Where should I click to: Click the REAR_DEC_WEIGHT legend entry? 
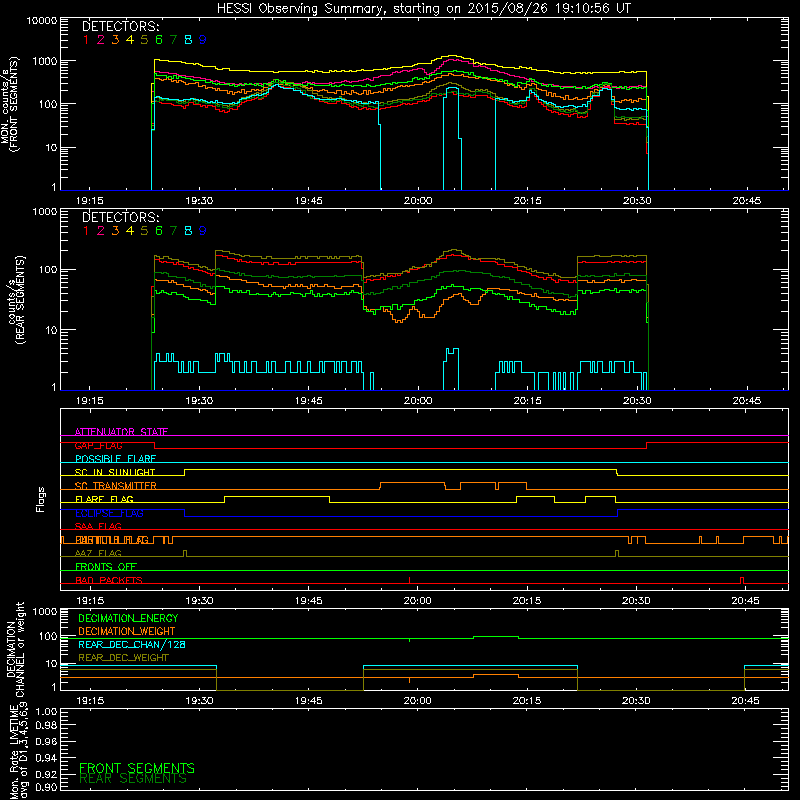point(123,658)
